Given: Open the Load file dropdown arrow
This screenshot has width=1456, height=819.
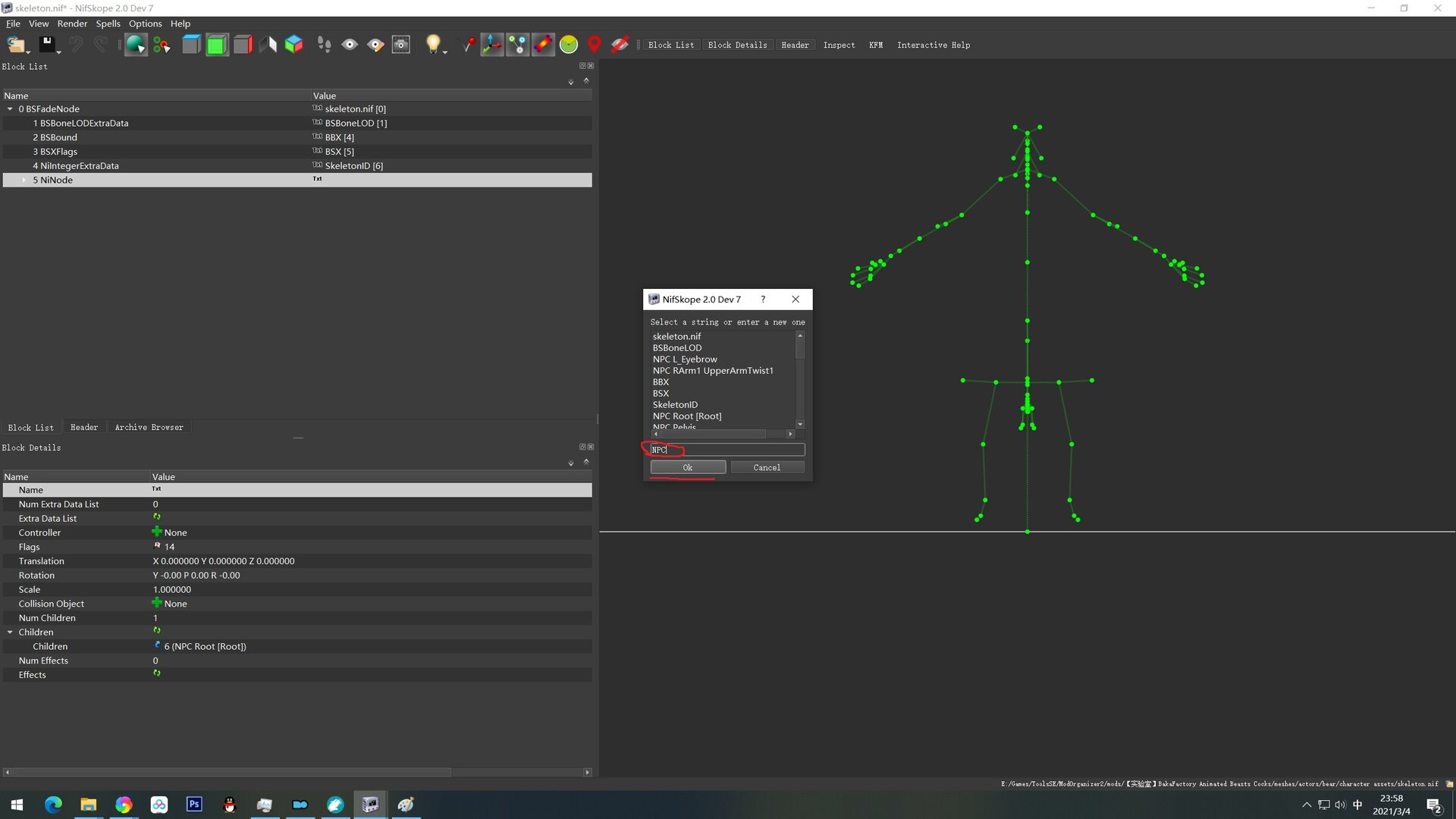Looking at the screenshot, I should (x=29, y=52).
